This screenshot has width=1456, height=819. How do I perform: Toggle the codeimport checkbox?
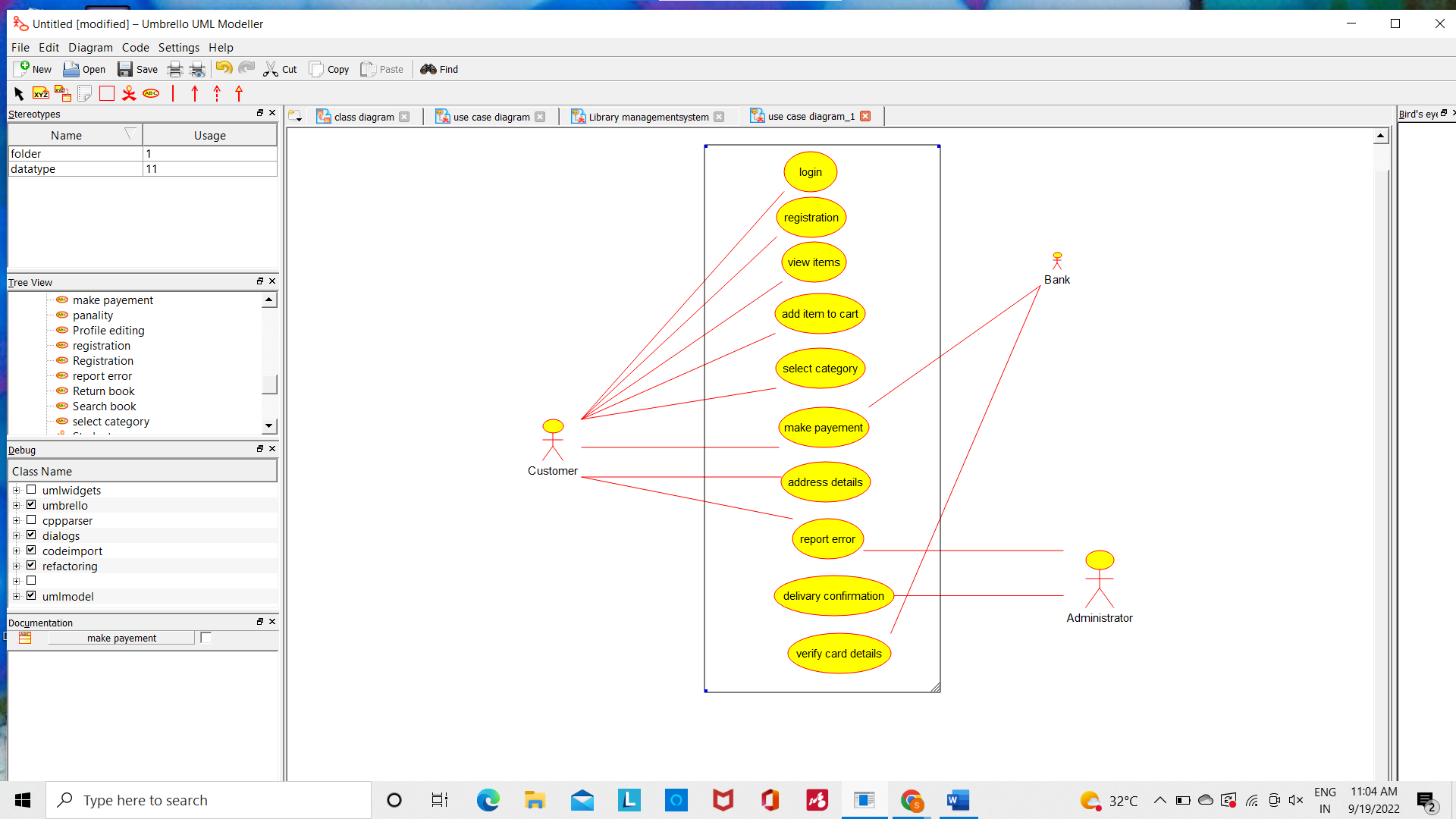pyautogui.click(x=31, y=551)
